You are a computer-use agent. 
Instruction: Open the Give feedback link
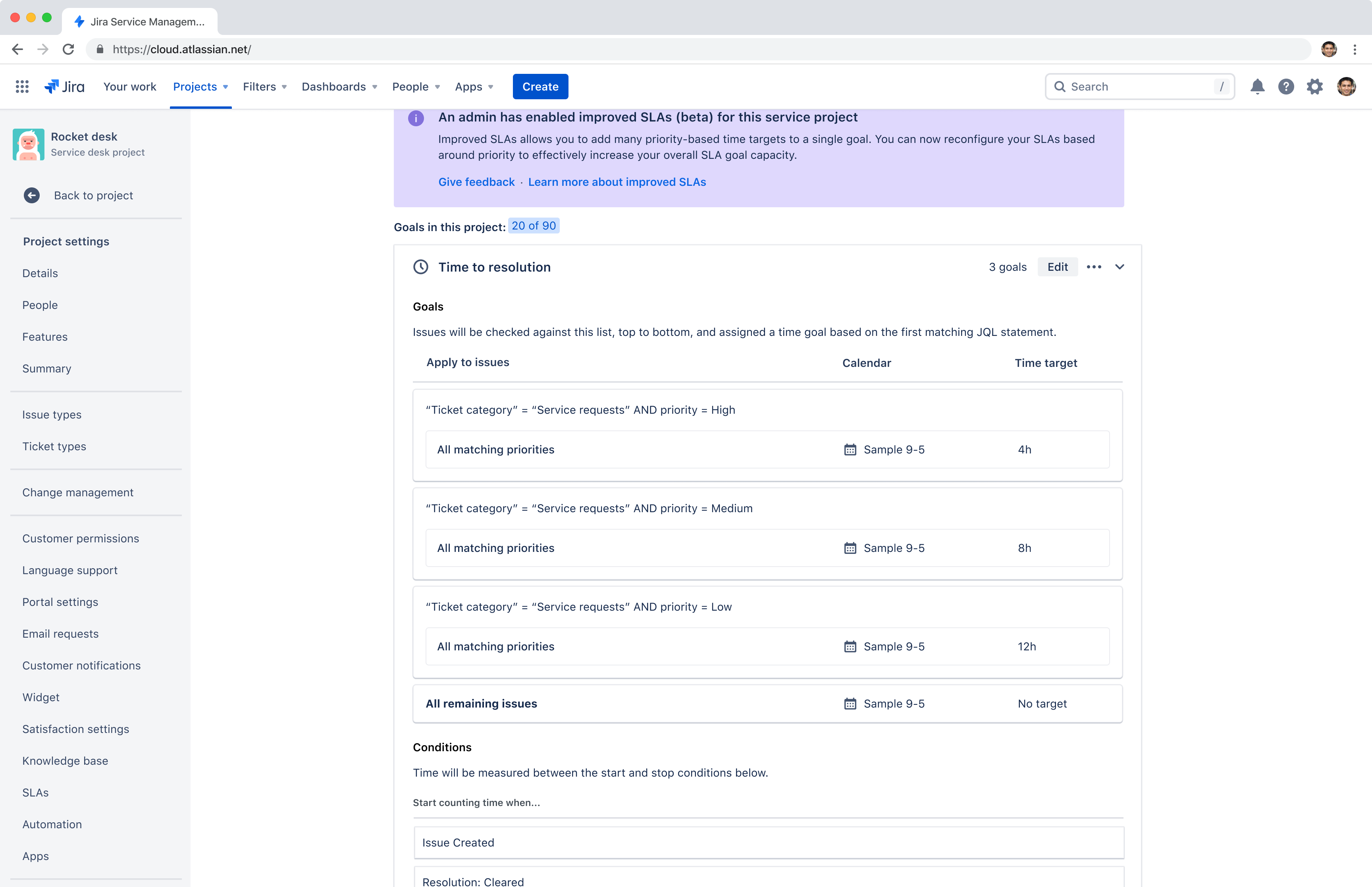point(476,182)
